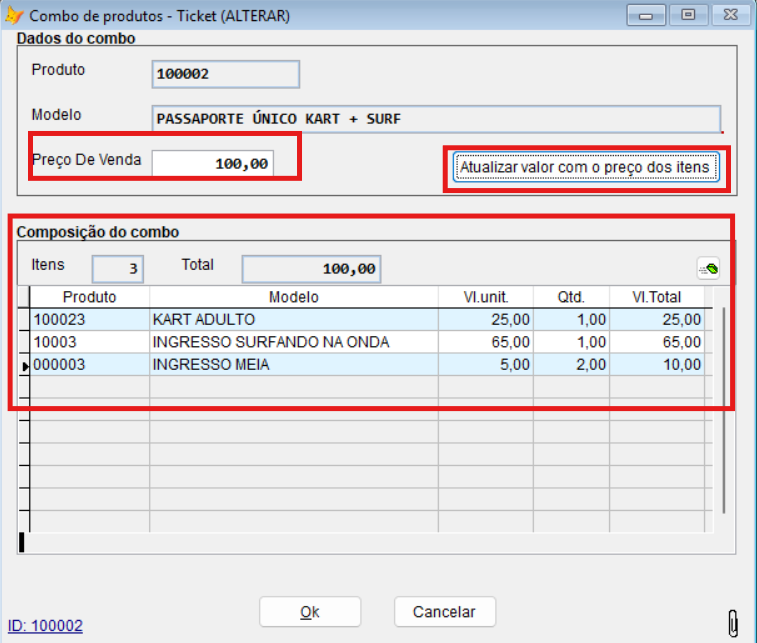
Task: Confirm with the Ok button
Action: (x=310, y=612)
